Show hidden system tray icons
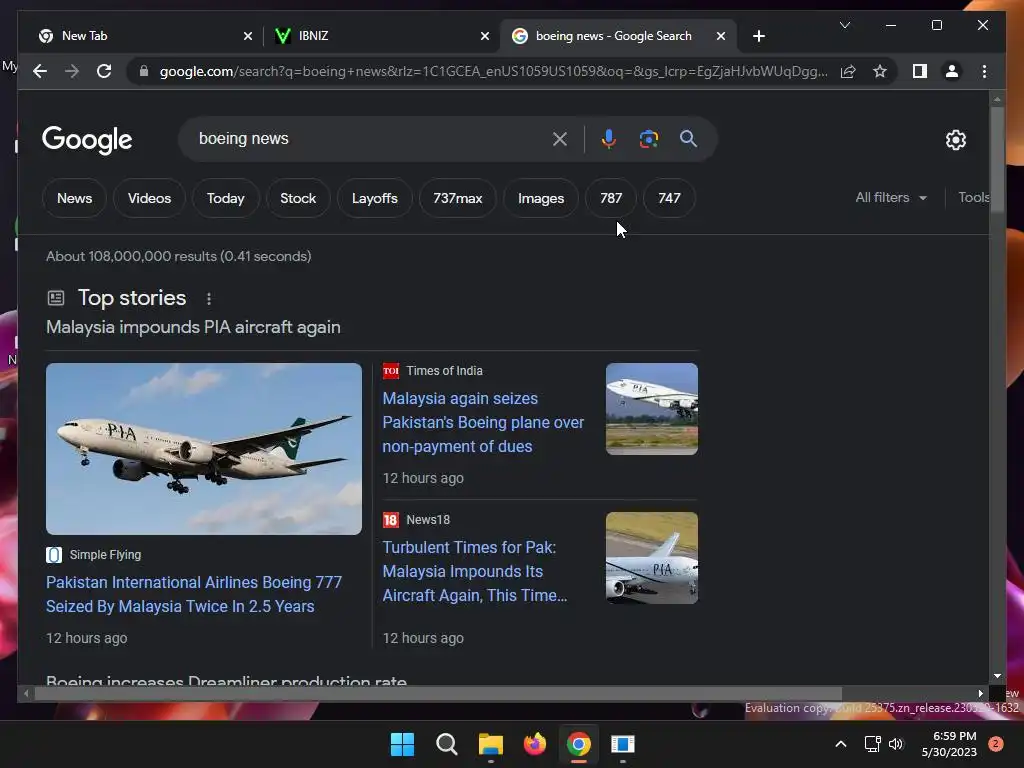The width and height of the screenshot is (1024, 768). 841,744
